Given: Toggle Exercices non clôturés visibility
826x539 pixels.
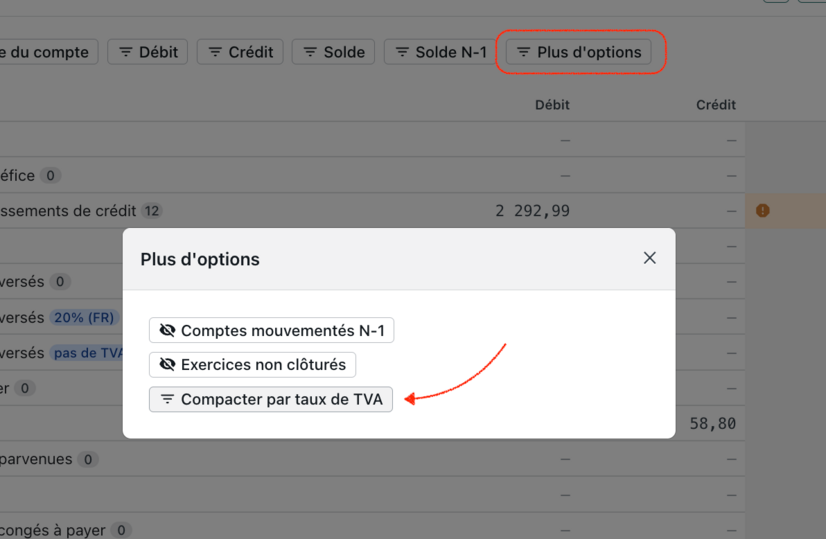Looking at the screenshot, I should tap(252, 365).
